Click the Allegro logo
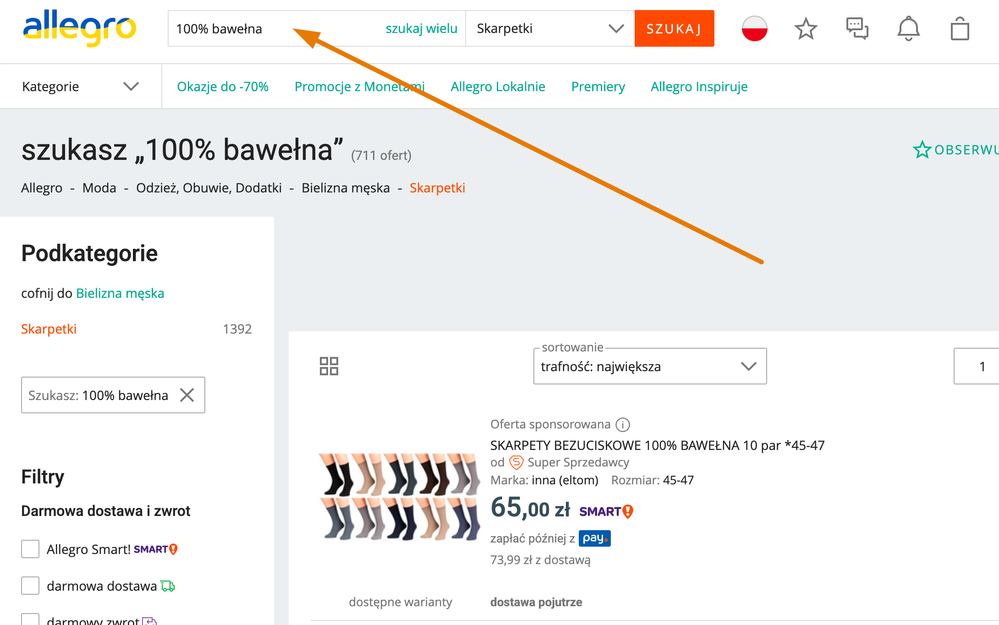The width and height of the screenshot is (999, 625). pyautogui.click(x=79, y=29)
